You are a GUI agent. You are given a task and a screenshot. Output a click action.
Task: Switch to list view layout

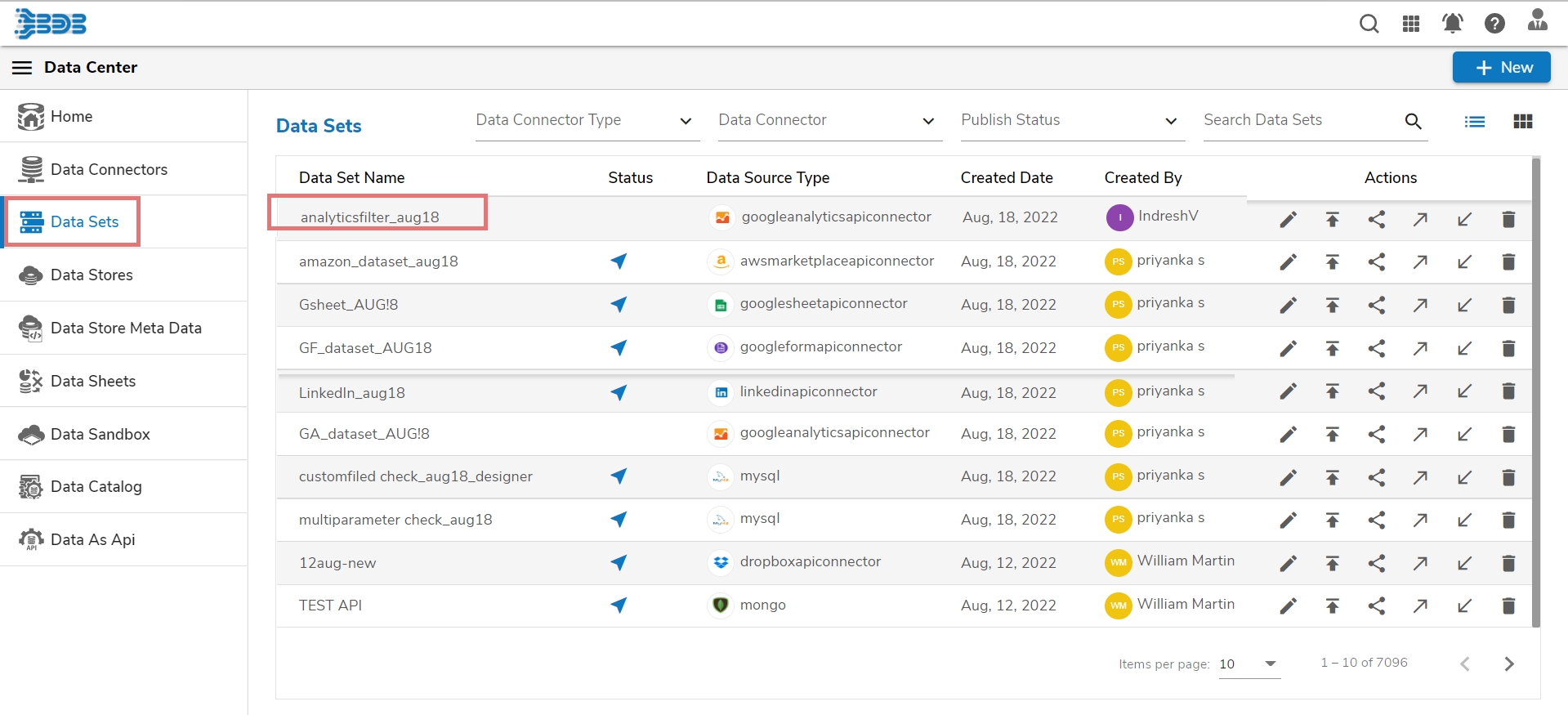tap(1474, 122)
